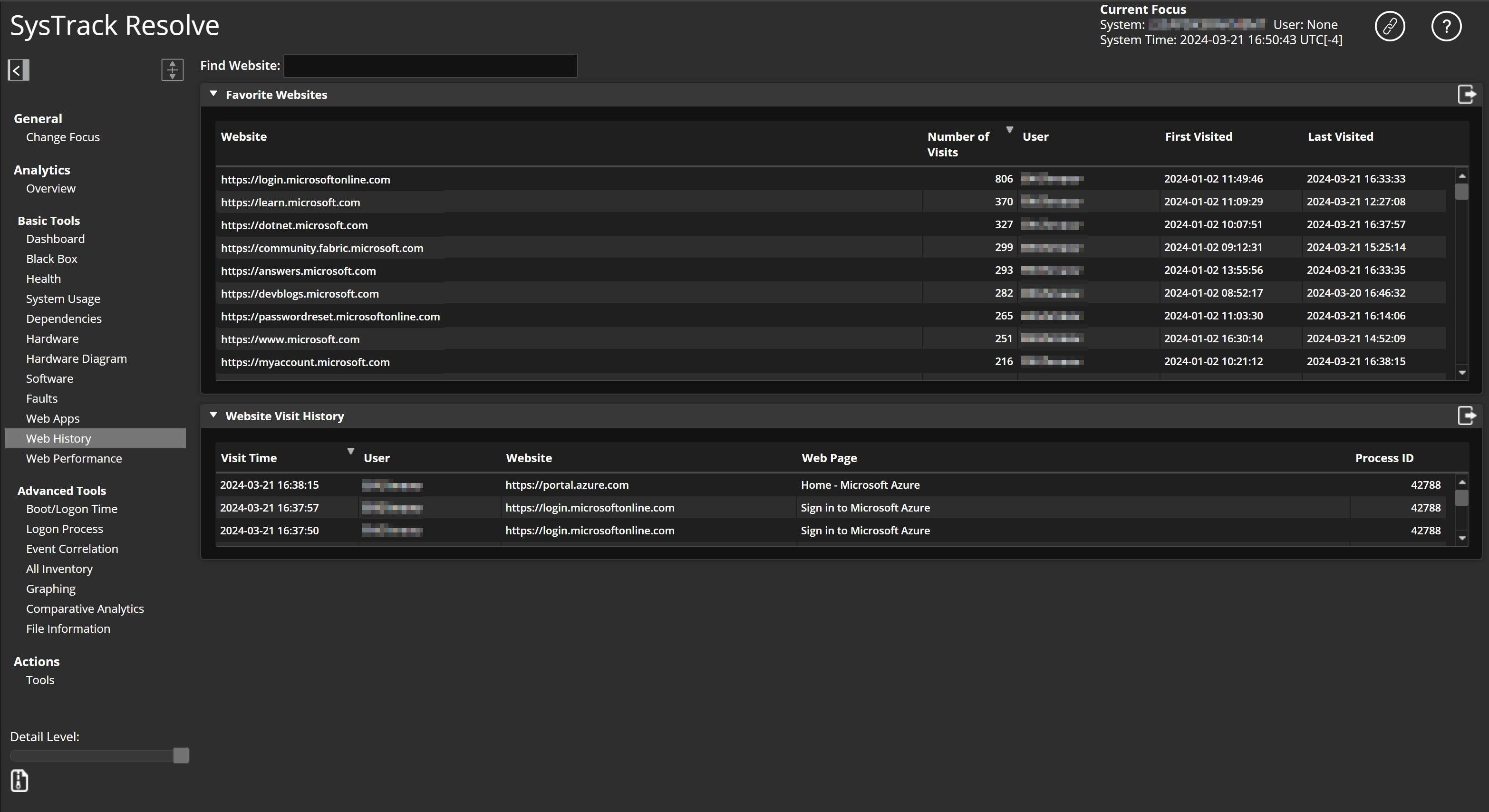Collapse the Favorite Websites section
The width and height of the screenshot is (1489, 812).
tap(213, 94)
